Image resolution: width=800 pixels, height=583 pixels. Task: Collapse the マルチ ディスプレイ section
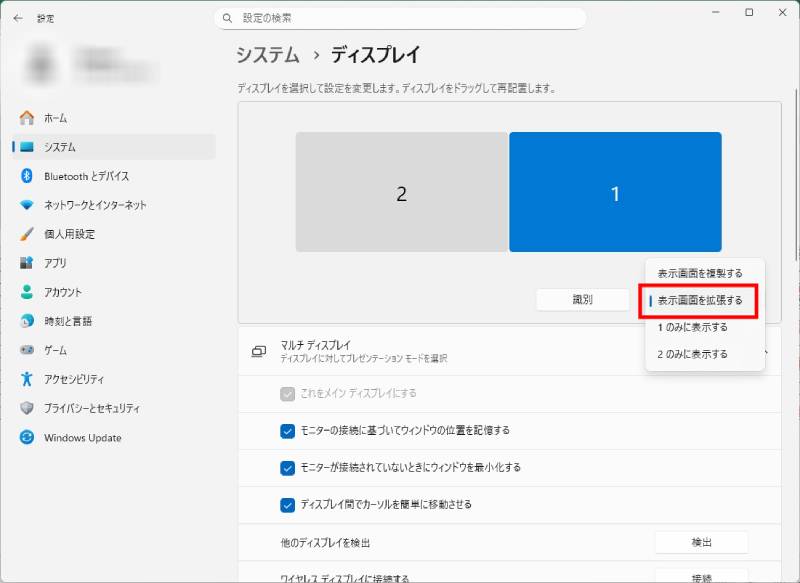pyautogui.click(x=766, y=351)
